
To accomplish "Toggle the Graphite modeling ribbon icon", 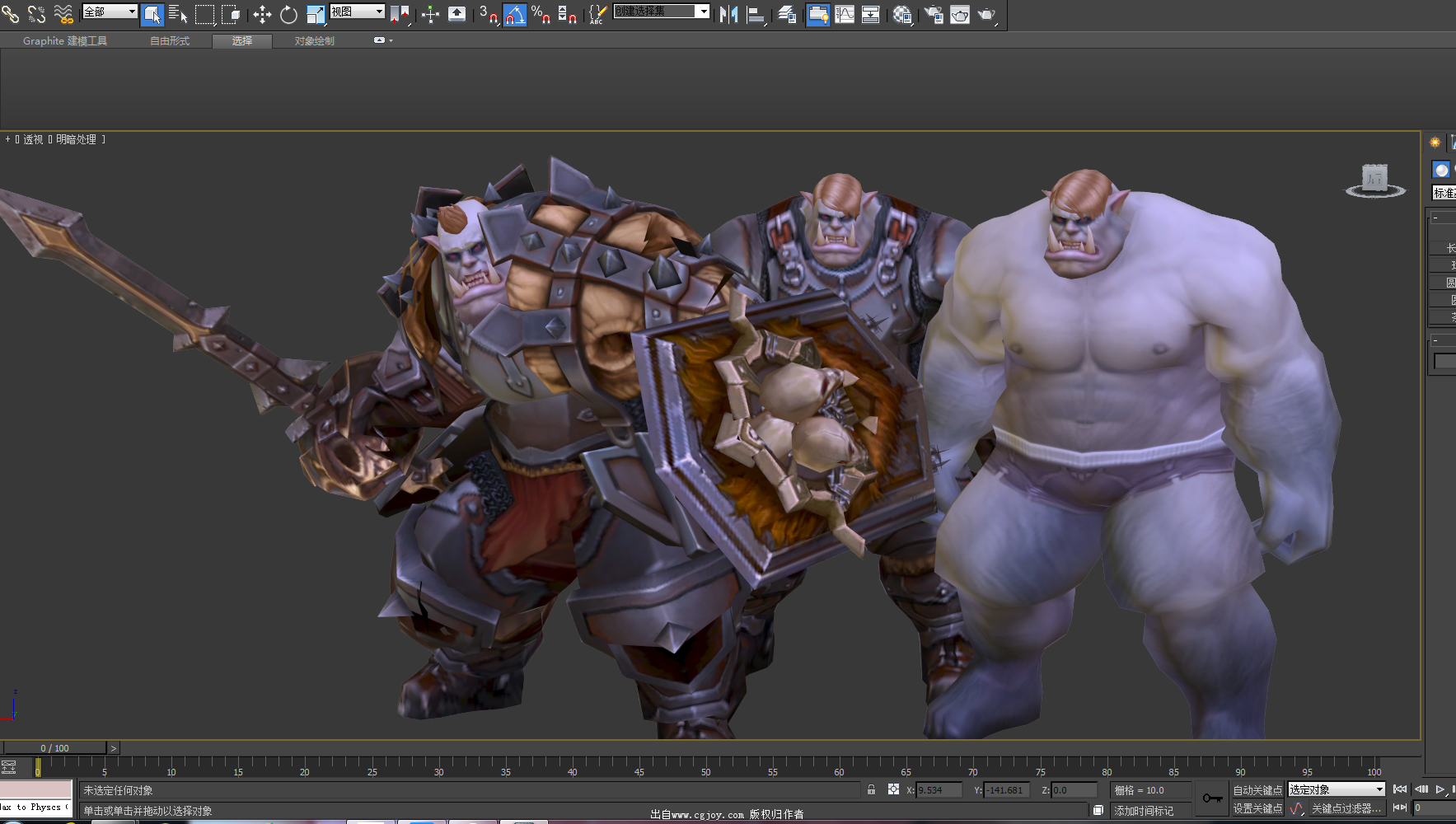I will pyautogui.click(x=818, y=13).
